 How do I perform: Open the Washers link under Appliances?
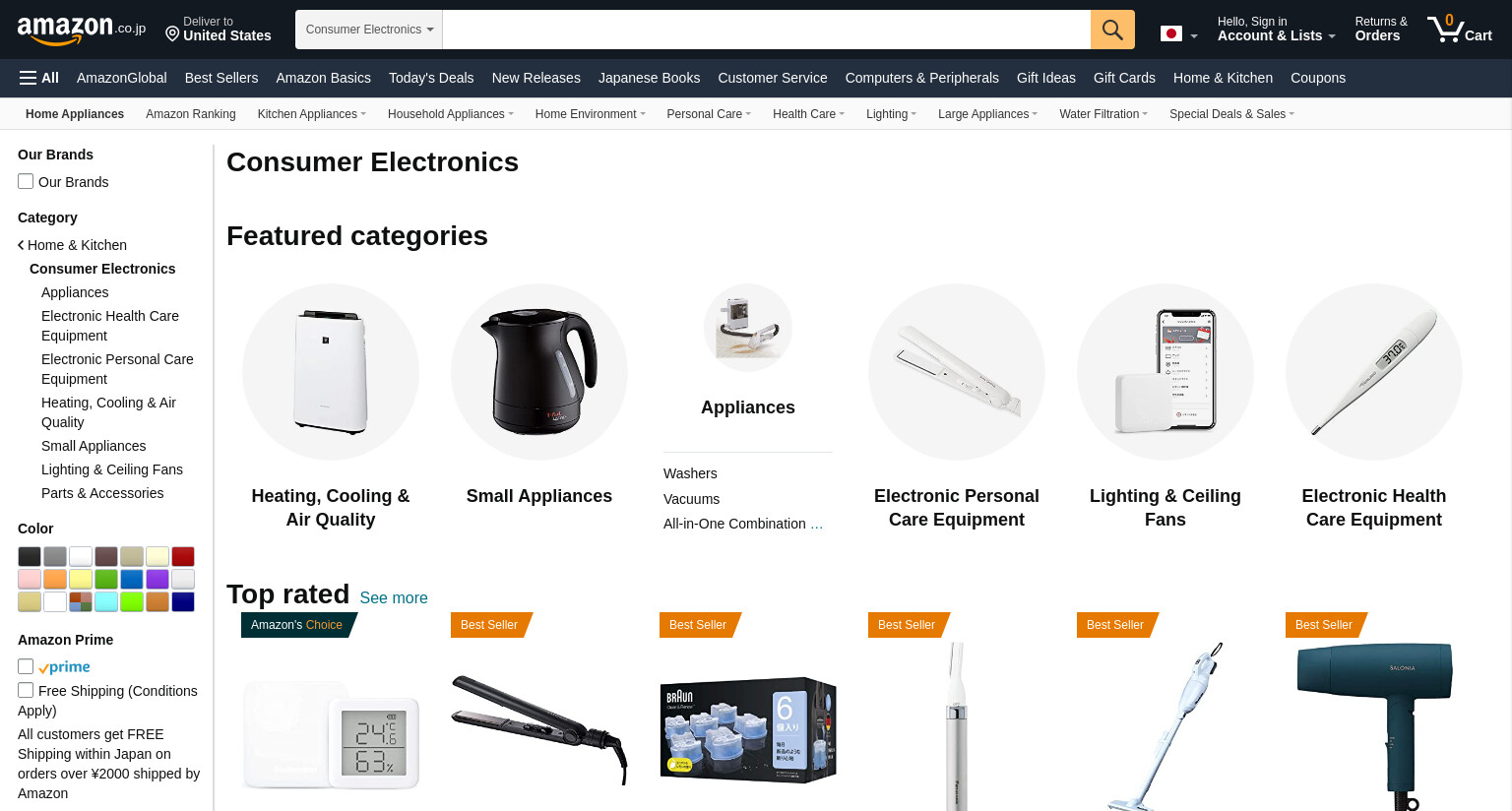pyautogui.click(x=690, y=473)
